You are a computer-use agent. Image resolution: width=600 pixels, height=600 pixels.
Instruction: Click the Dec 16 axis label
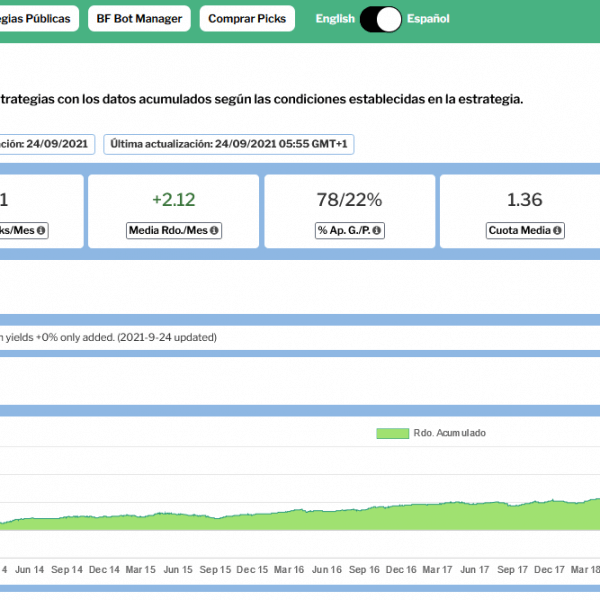pyautogui.click(x=401, y=570)
